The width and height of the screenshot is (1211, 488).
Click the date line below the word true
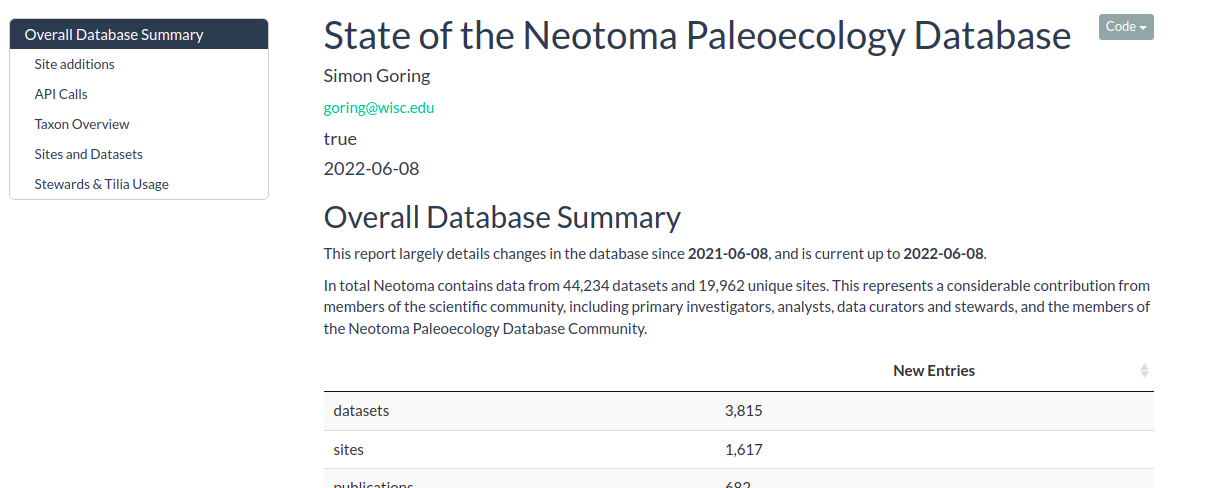[371, 168]
